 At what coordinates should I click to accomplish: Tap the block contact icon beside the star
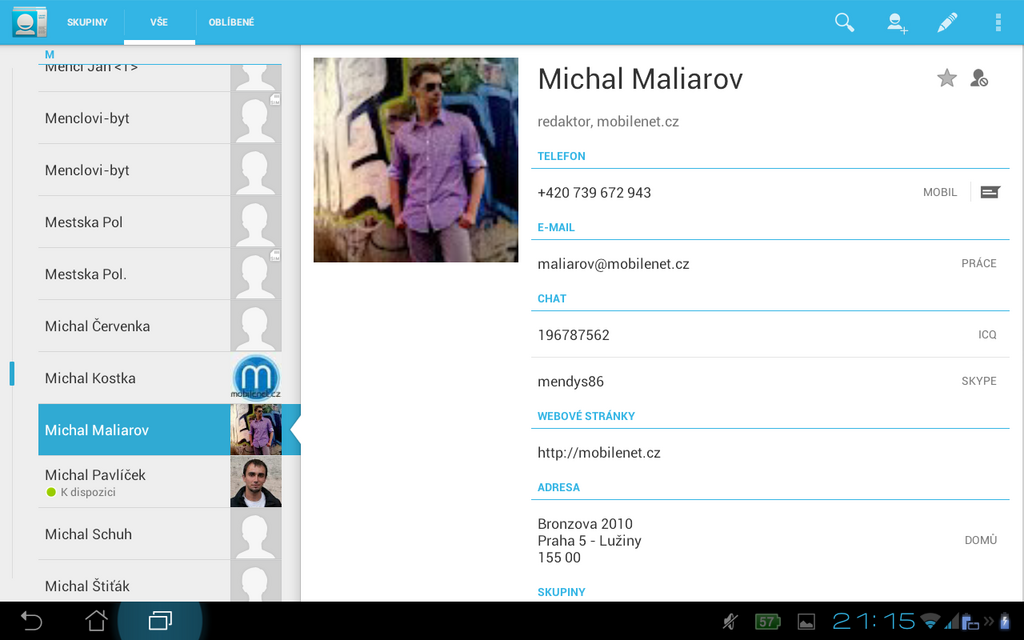(979, 78)
